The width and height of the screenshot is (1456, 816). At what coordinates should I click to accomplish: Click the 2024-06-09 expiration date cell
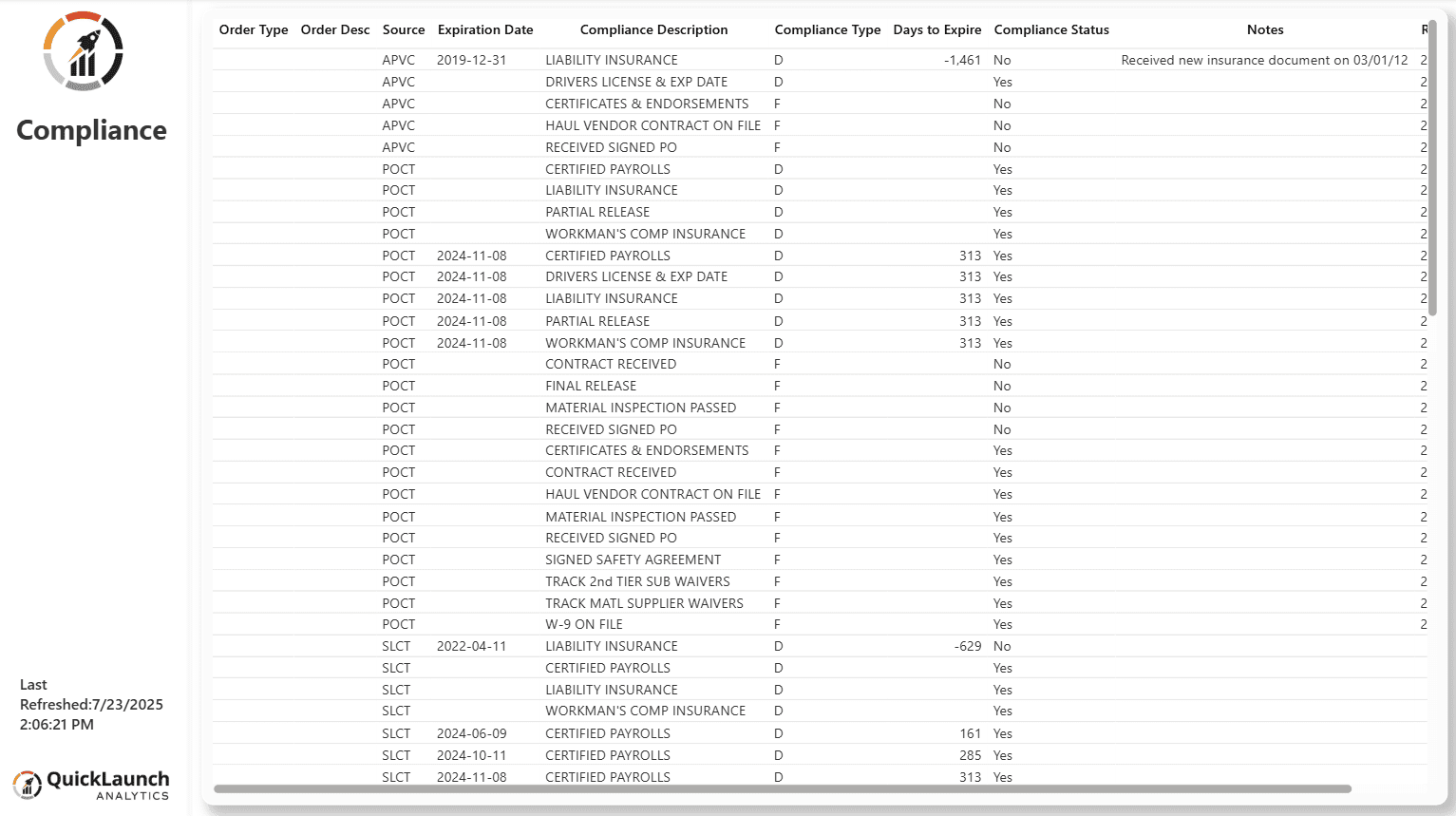[472, 733]
